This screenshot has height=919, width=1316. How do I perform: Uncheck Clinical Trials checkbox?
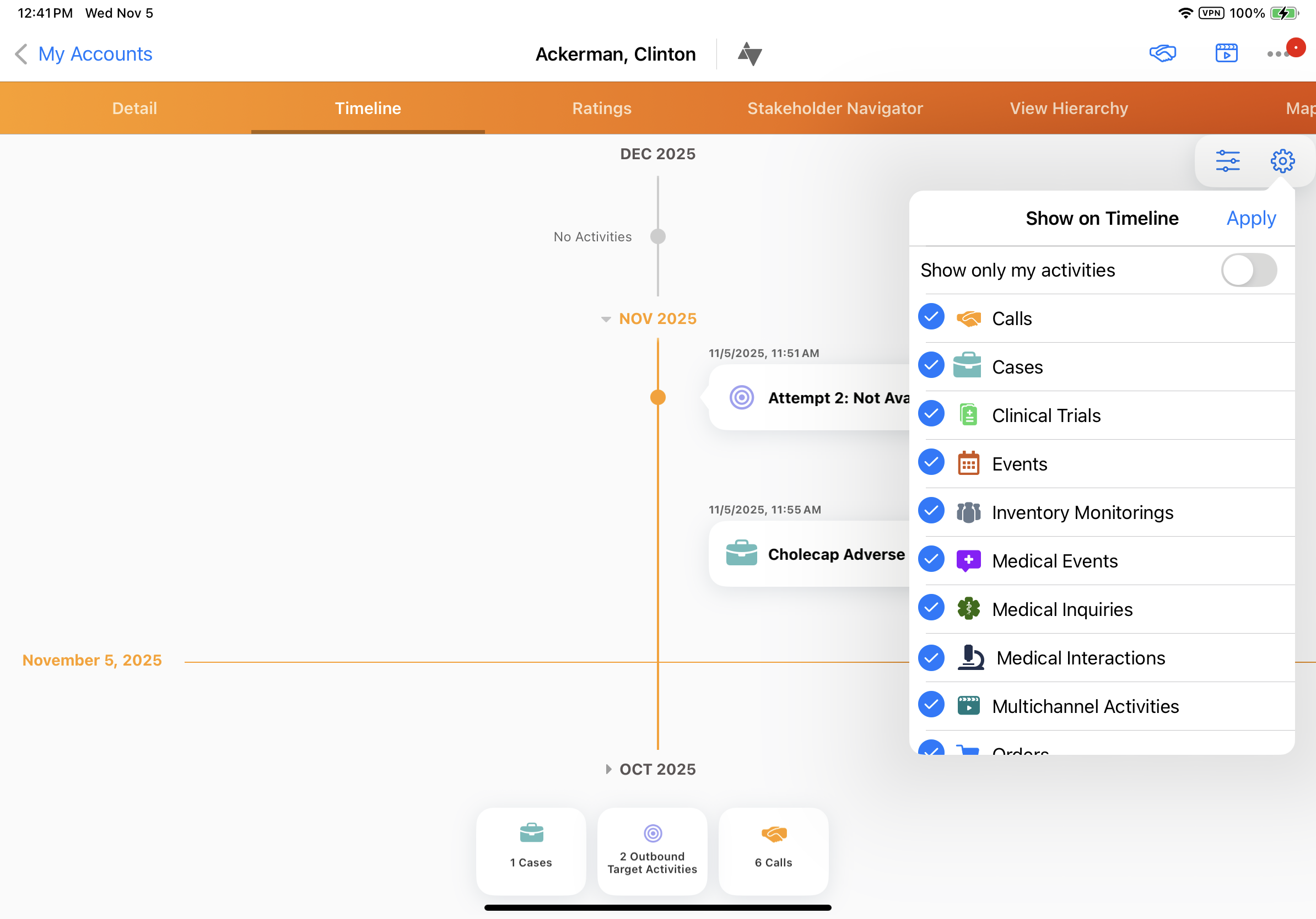(931, 414)
